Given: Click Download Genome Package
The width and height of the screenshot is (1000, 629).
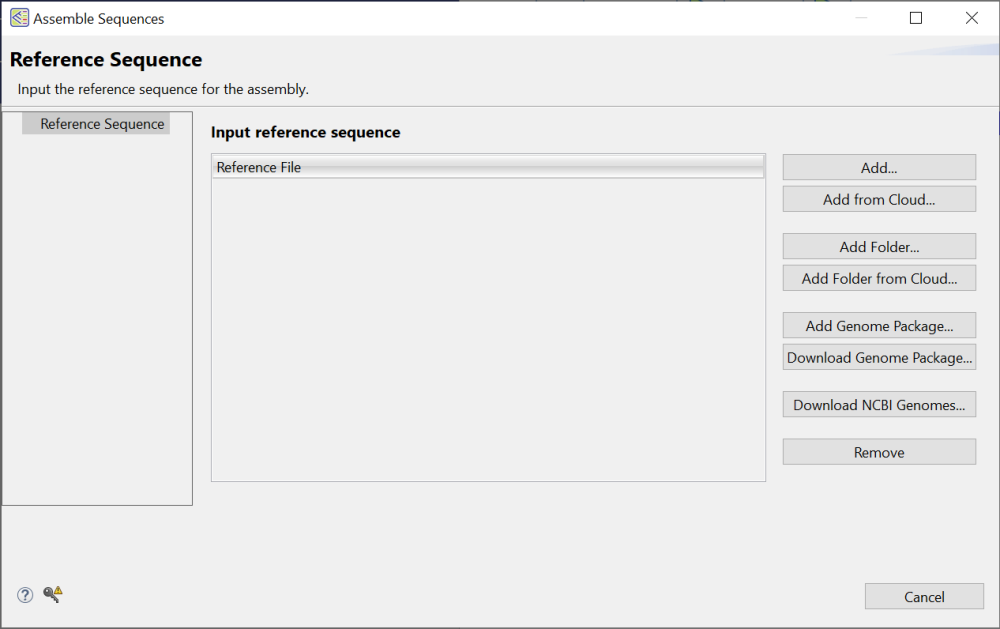Looking at the screenshot, I should point(878,357).
